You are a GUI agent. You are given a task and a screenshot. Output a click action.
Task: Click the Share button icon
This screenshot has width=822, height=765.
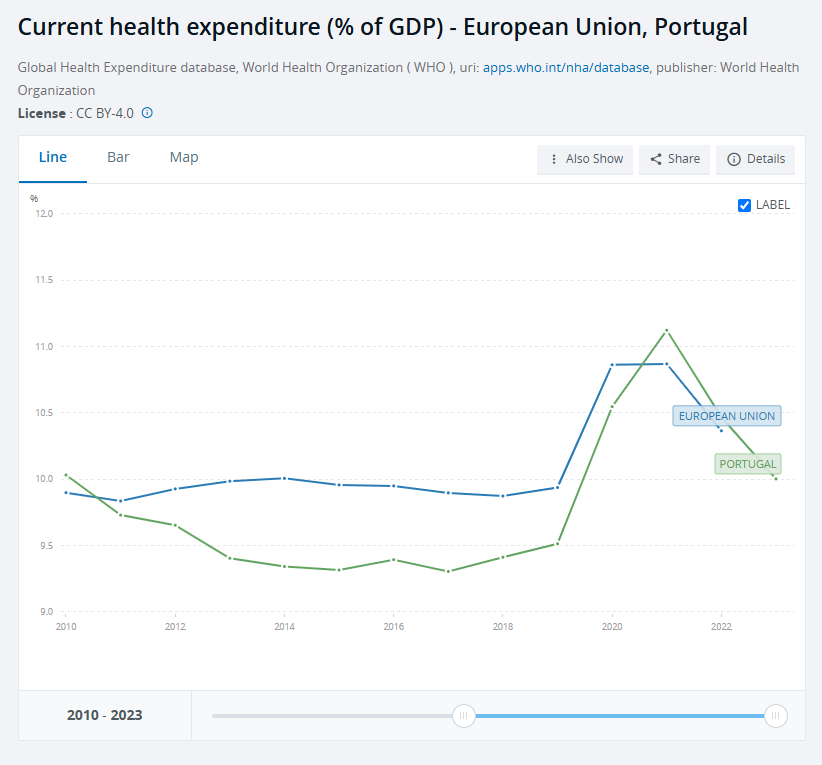point(656,159)
